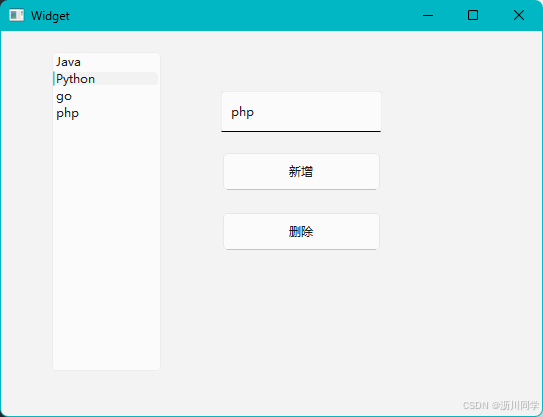Select the Python list entry
This screenshot has height=417, width=543.
pyautogui.click(x=106, y=79)
